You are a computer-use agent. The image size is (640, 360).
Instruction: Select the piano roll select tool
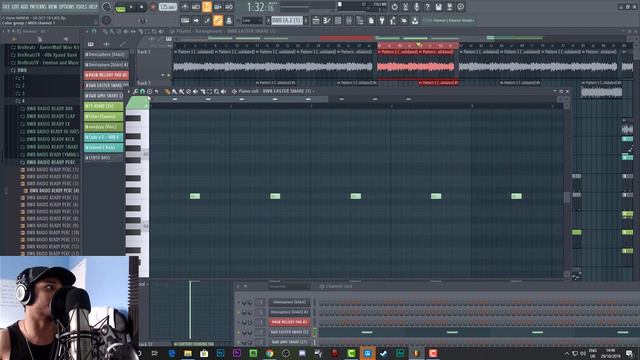point(209,91)
